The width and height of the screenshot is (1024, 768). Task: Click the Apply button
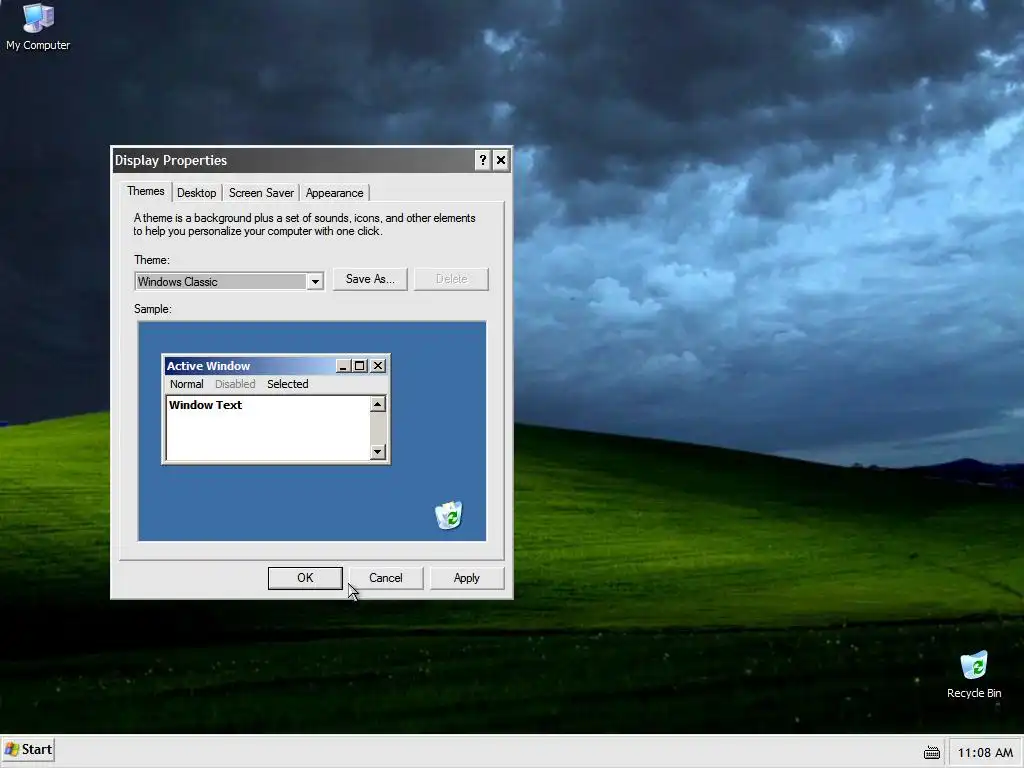(467, 578)
